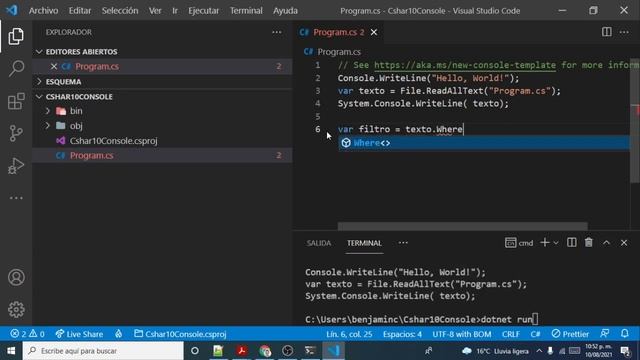Open Explorer panel more actions ellipsis
The width and height of the screenshot is (640, 360).
(x=277, y=32)
